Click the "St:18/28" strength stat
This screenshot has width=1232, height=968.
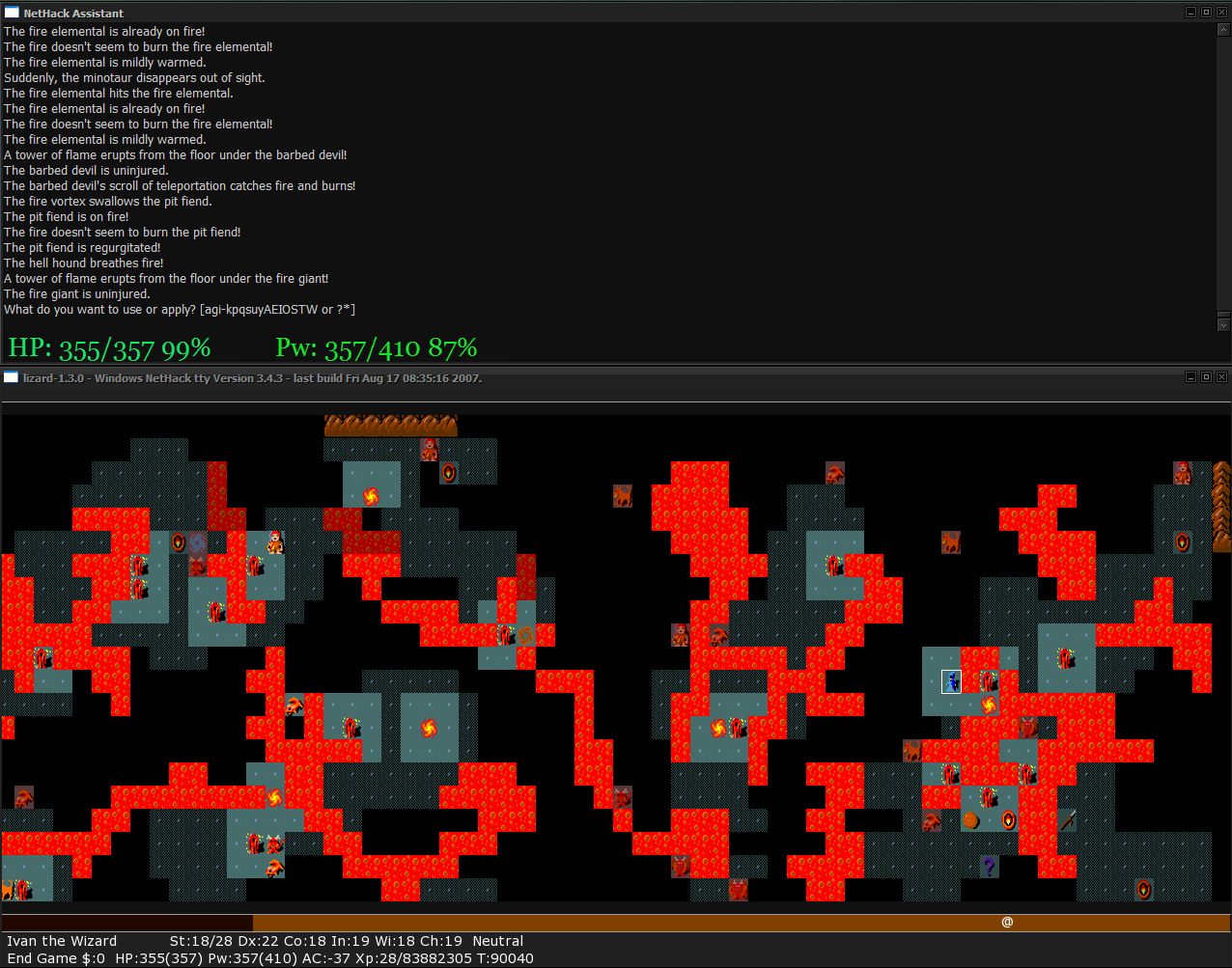click(201, 941)
